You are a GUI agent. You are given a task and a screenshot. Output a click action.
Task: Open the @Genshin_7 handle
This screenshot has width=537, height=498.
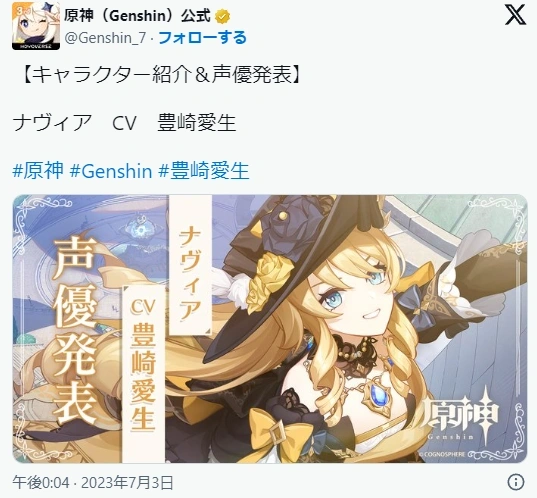coord(106,38)
